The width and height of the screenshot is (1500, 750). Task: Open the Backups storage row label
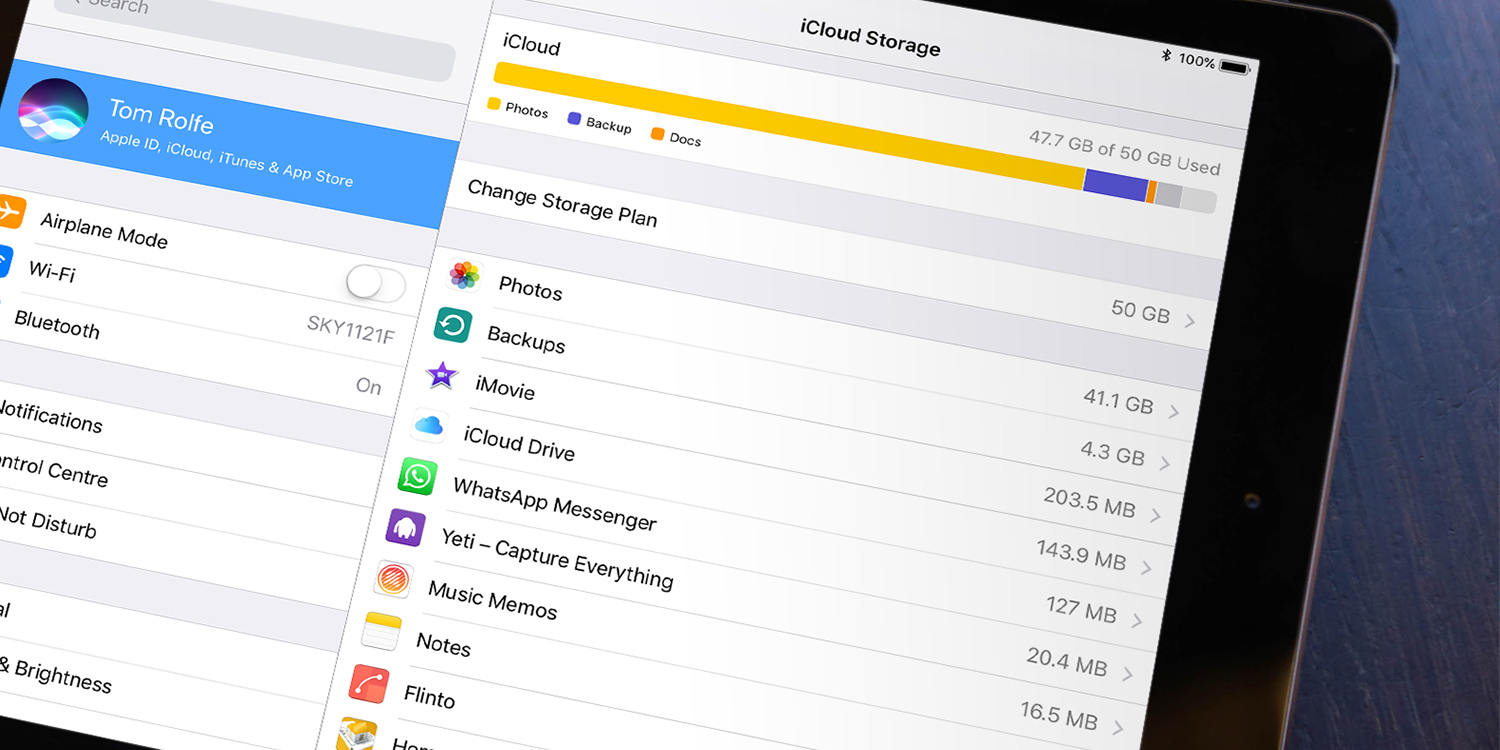click(x=526, y=339)
